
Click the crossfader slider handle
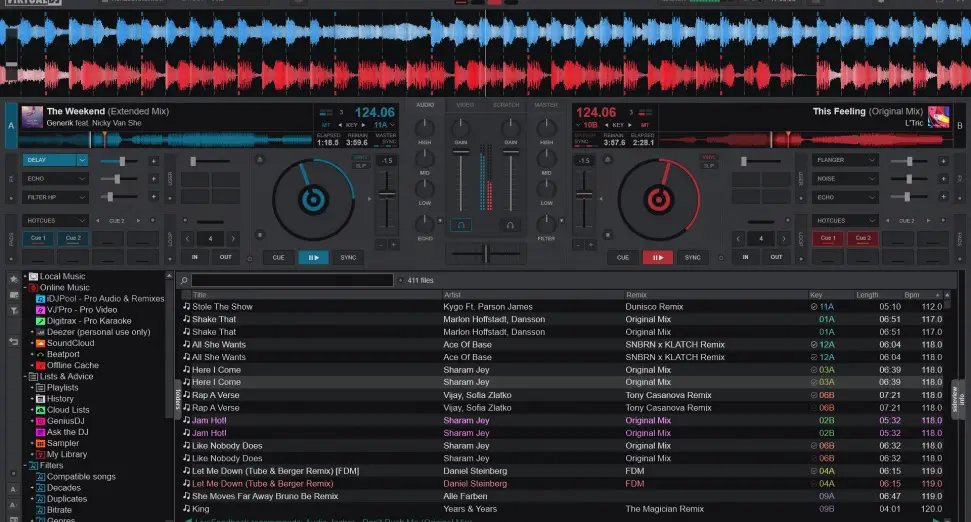[x=486, y=253]
